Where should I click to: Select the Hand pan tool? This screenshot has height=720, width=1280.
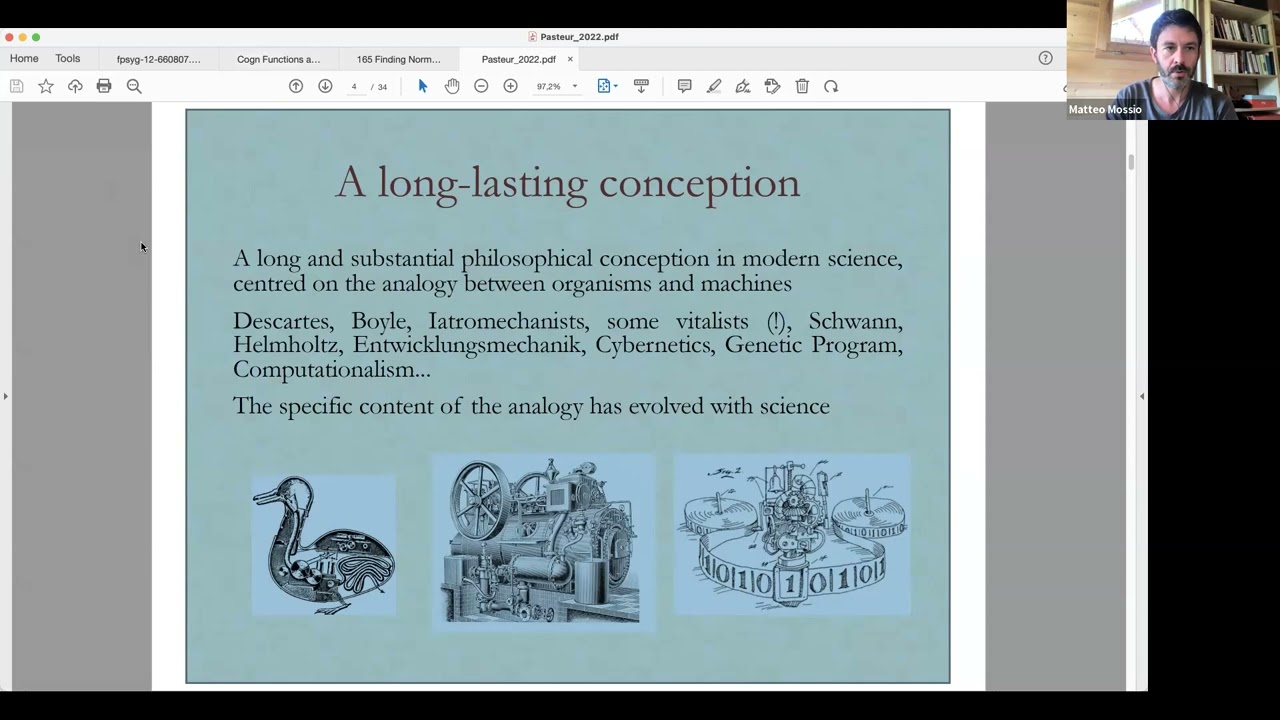(x=452, y=87)
